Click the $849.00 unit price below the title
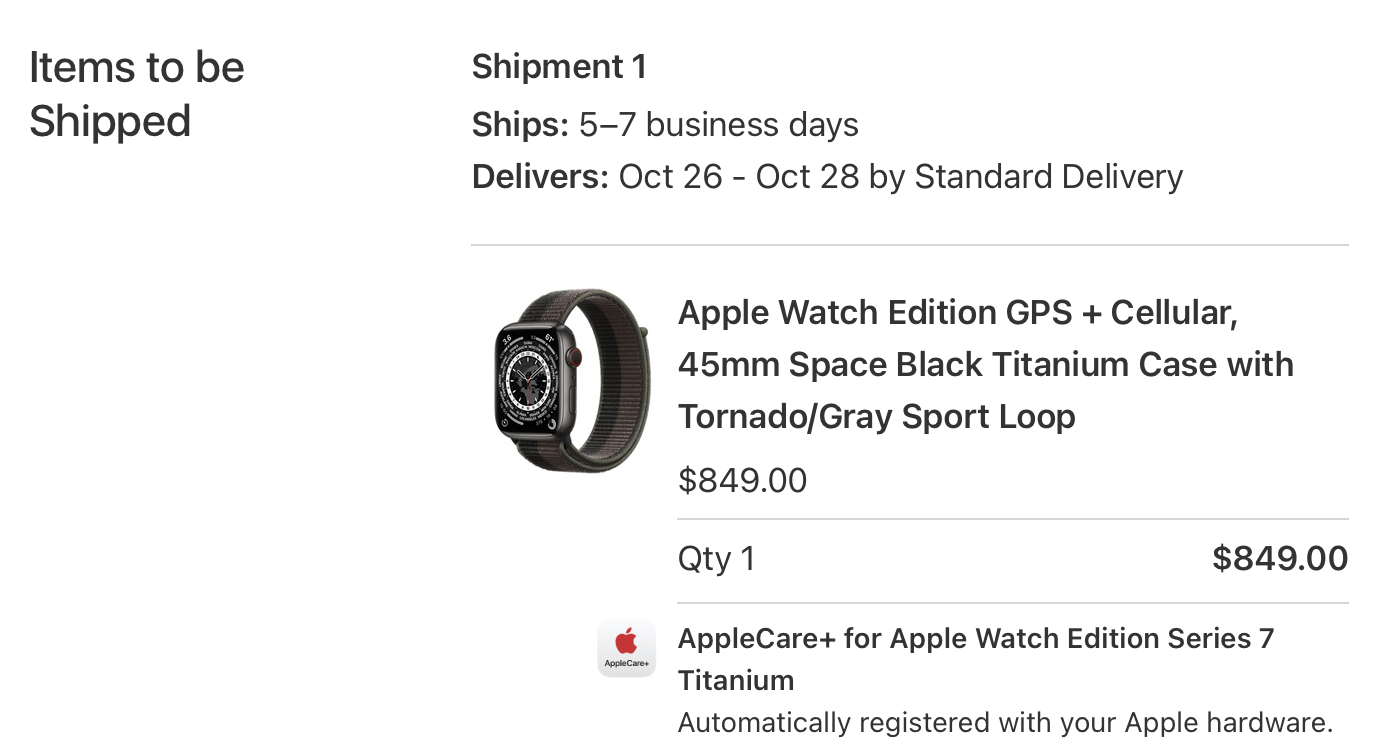This screenshot has width=1394, height=756. 742,481
